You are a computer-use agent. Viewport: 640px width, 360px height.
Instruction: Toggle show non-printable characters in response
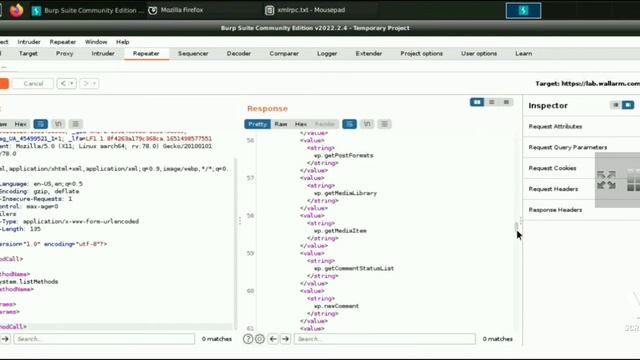(367, 124)
